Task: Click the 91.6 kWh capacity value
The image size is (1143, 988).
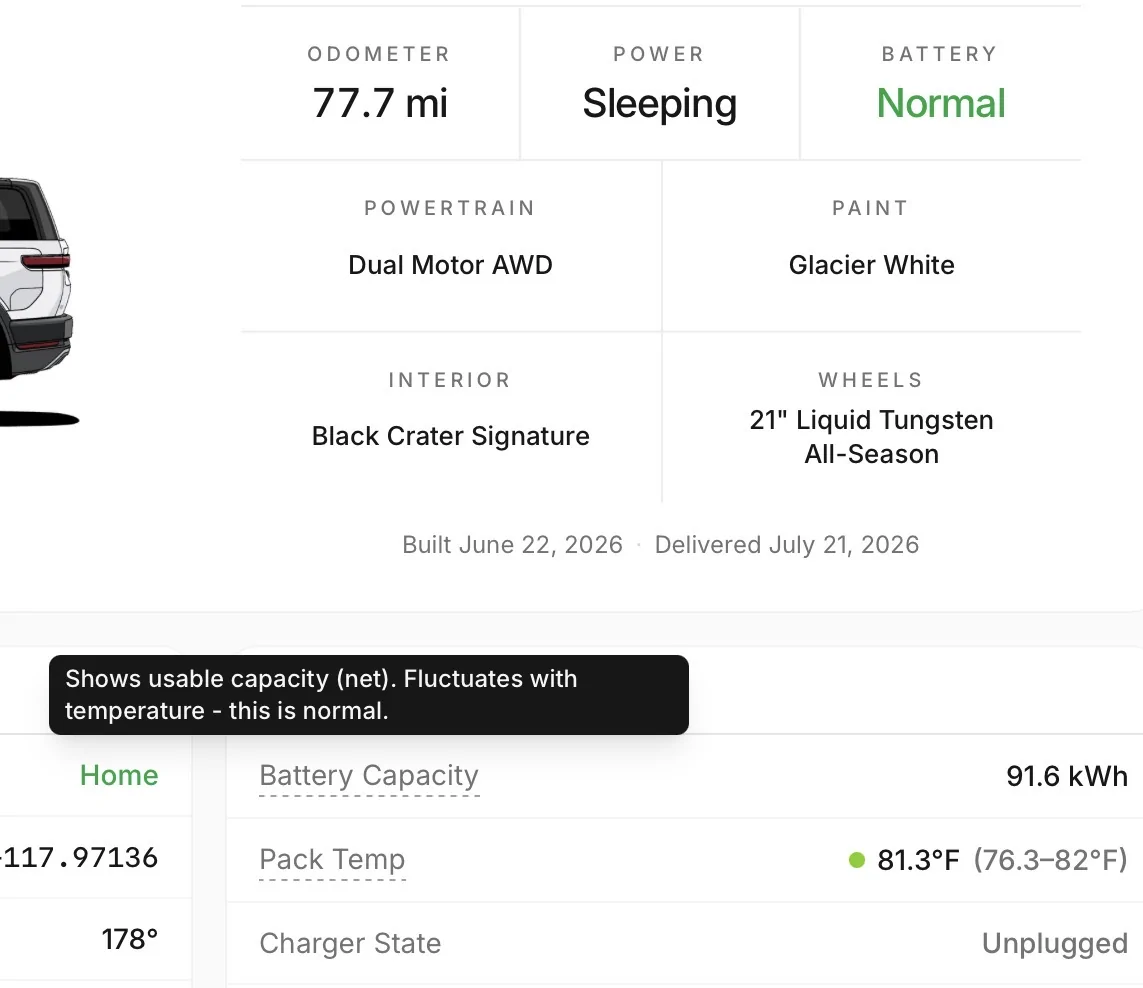Action: 1067,777
